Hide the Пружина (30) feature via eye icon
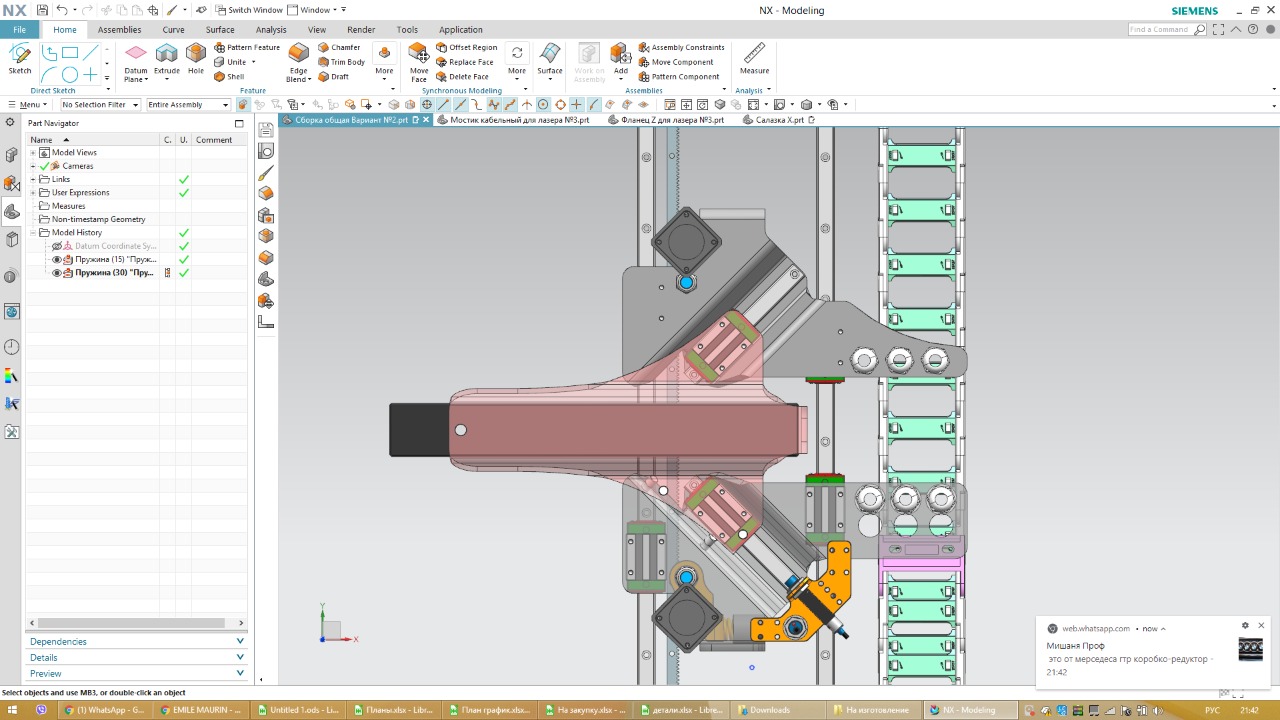The width and height of the screenshot is (1280, 720). (57, 273)
